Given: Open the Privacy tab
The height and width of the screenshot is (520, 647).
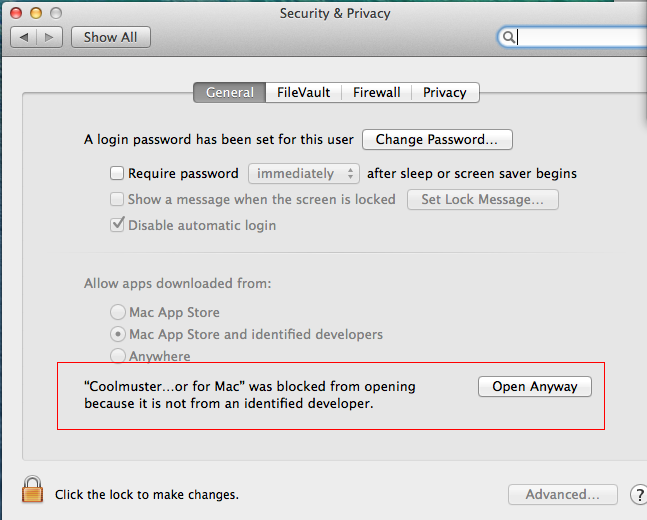Looking at the screenshot, I should click(445, 92).
